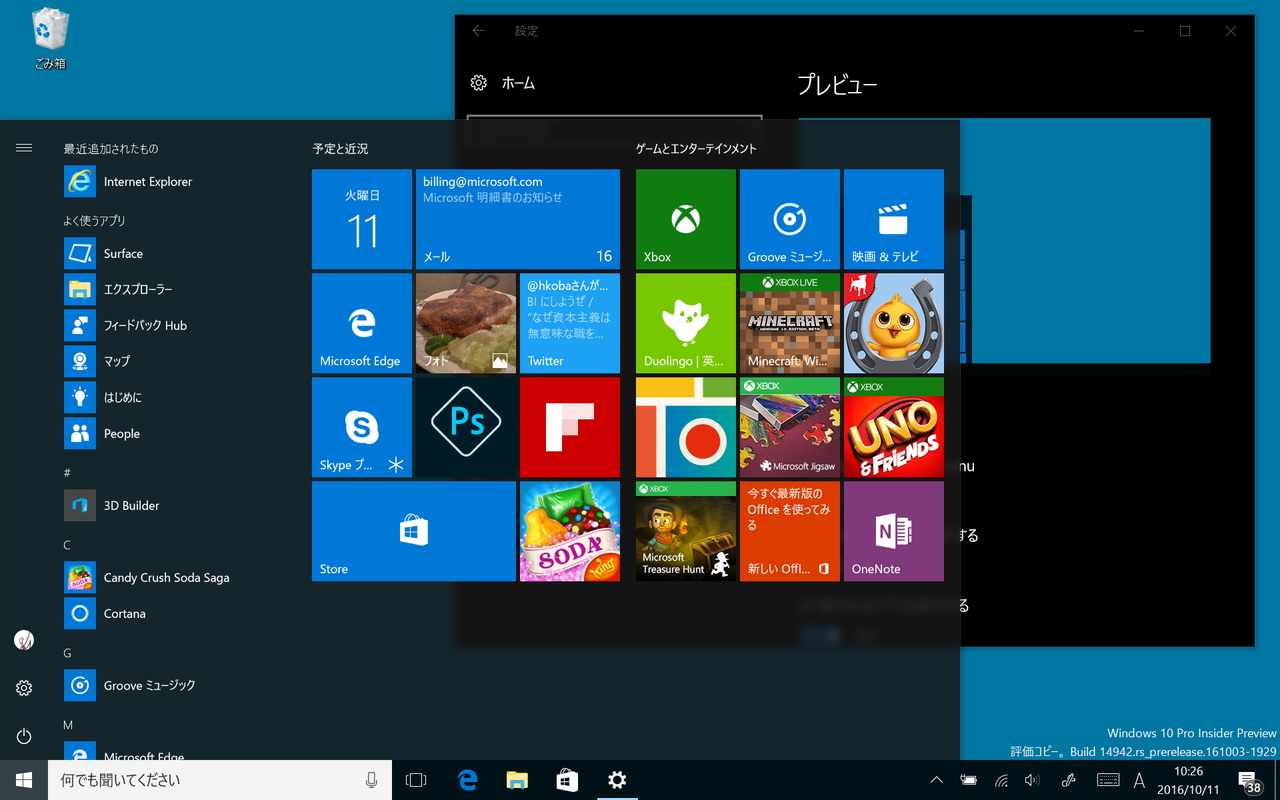Switch to Settings taskbar button
Screen dimensions: 1280x800
coord(617,780)
